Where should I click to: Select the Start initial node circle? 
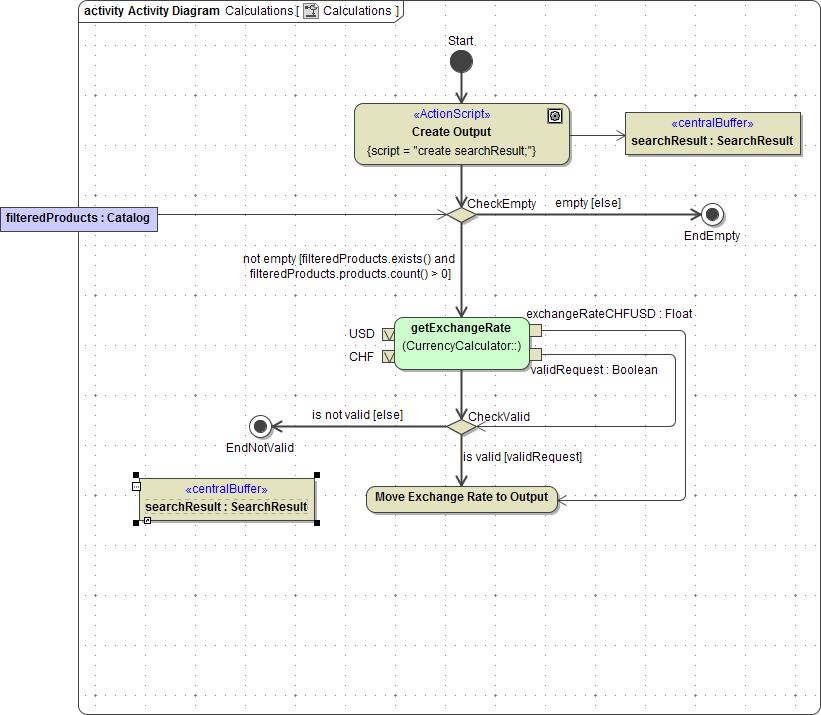(461, 61)
